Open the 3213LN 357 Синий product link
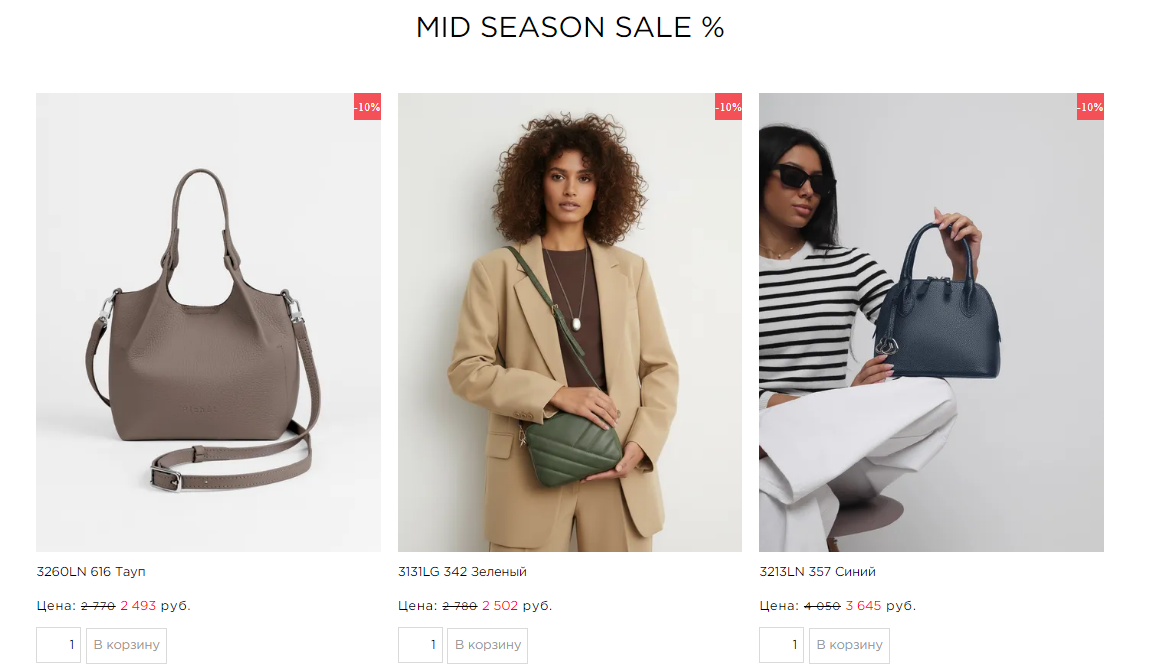The width and height of the screenshot is (1171, 671). (x=818, y=572)
